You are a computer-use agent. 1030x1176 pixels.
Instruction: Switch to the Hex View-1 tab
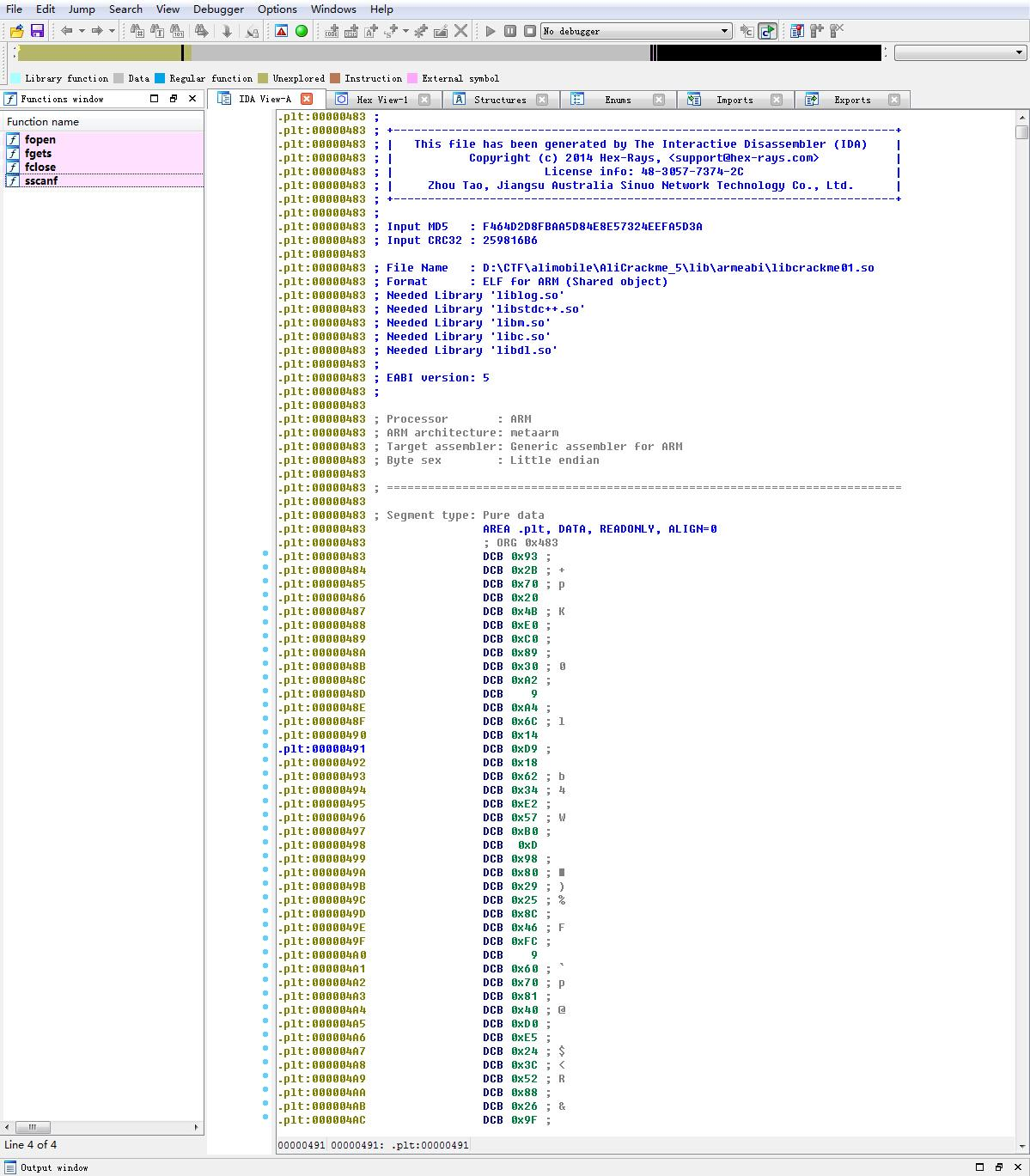pos(382,100)
